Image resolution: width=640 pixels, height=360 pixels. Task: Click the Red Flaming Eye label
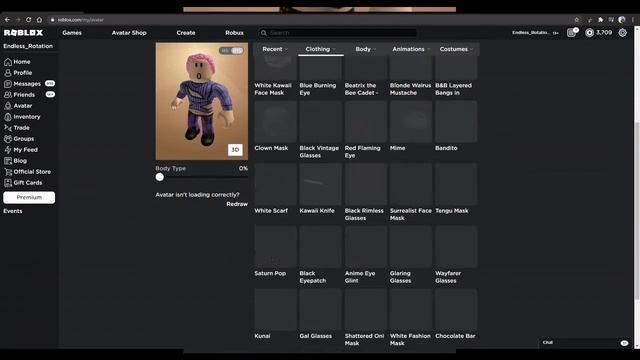click(362, 152)
